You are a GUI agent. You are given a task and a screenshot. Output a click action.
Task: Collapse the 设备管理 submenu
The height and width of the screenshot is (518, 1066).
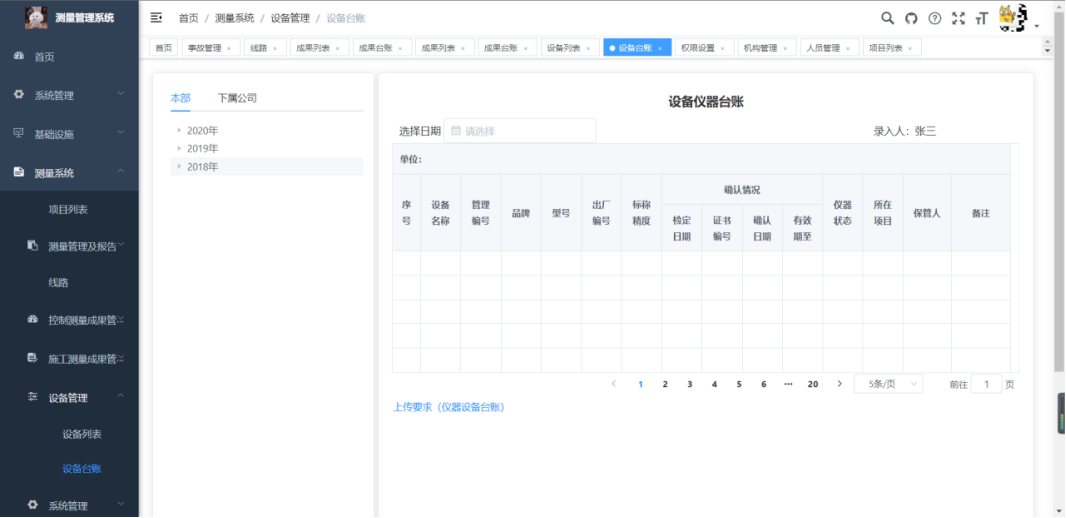pyautogui.click(x=120, y=396)
